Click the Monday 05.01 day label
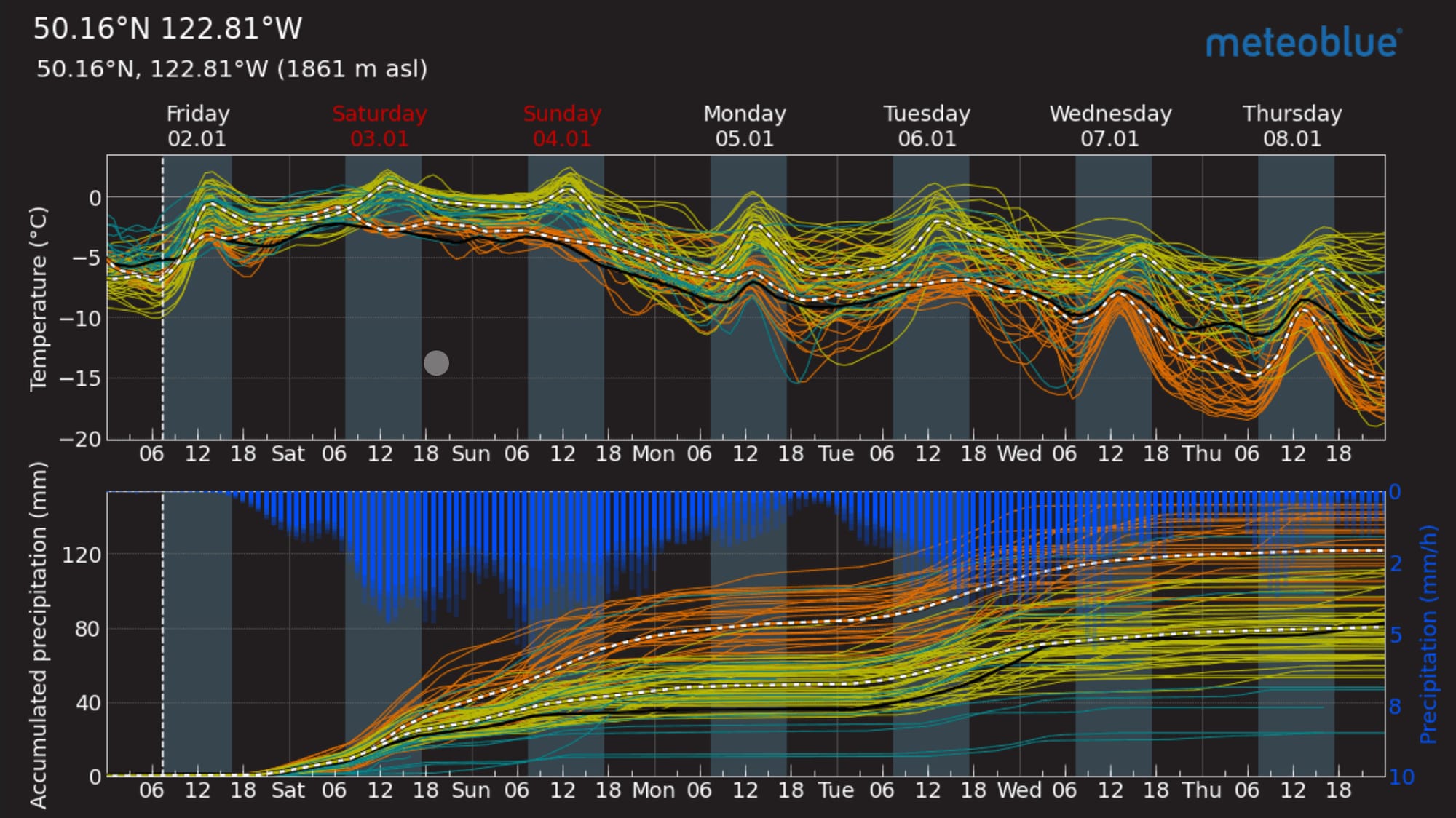 (x=744, y=126)
